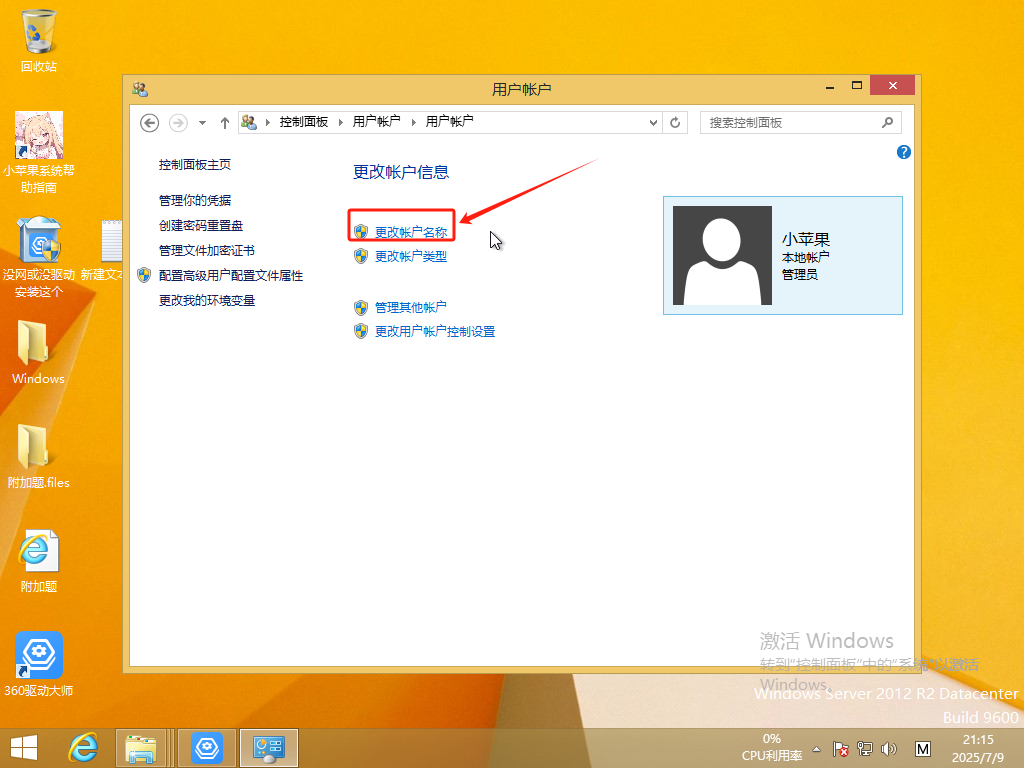Click the 小苹果 account avatar picture
The height and width of the screenshot is (768, 1024).
[x=722, y=255]
